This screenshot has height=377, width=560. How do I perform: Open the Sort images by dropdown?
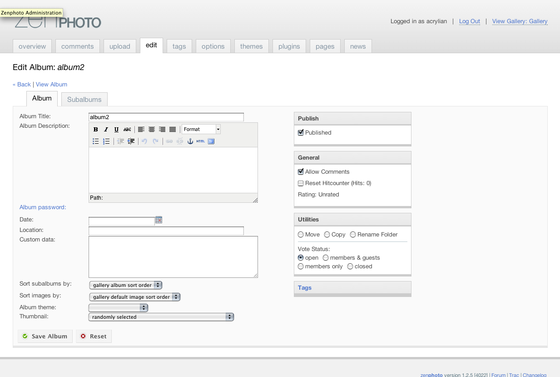tap(135, 297)
